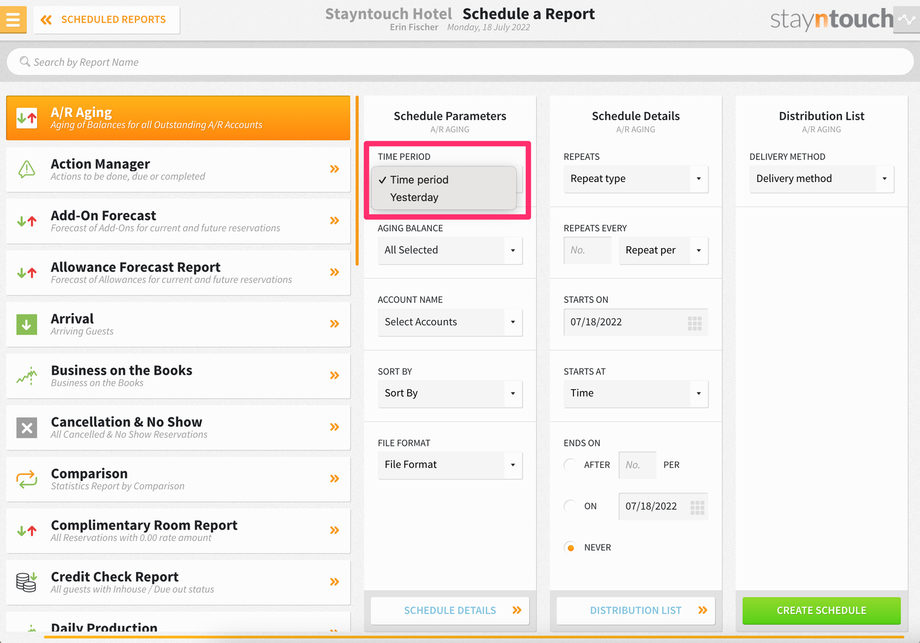Select the Daily Production report
Screen dimensions: 920x643
(178, 623)
